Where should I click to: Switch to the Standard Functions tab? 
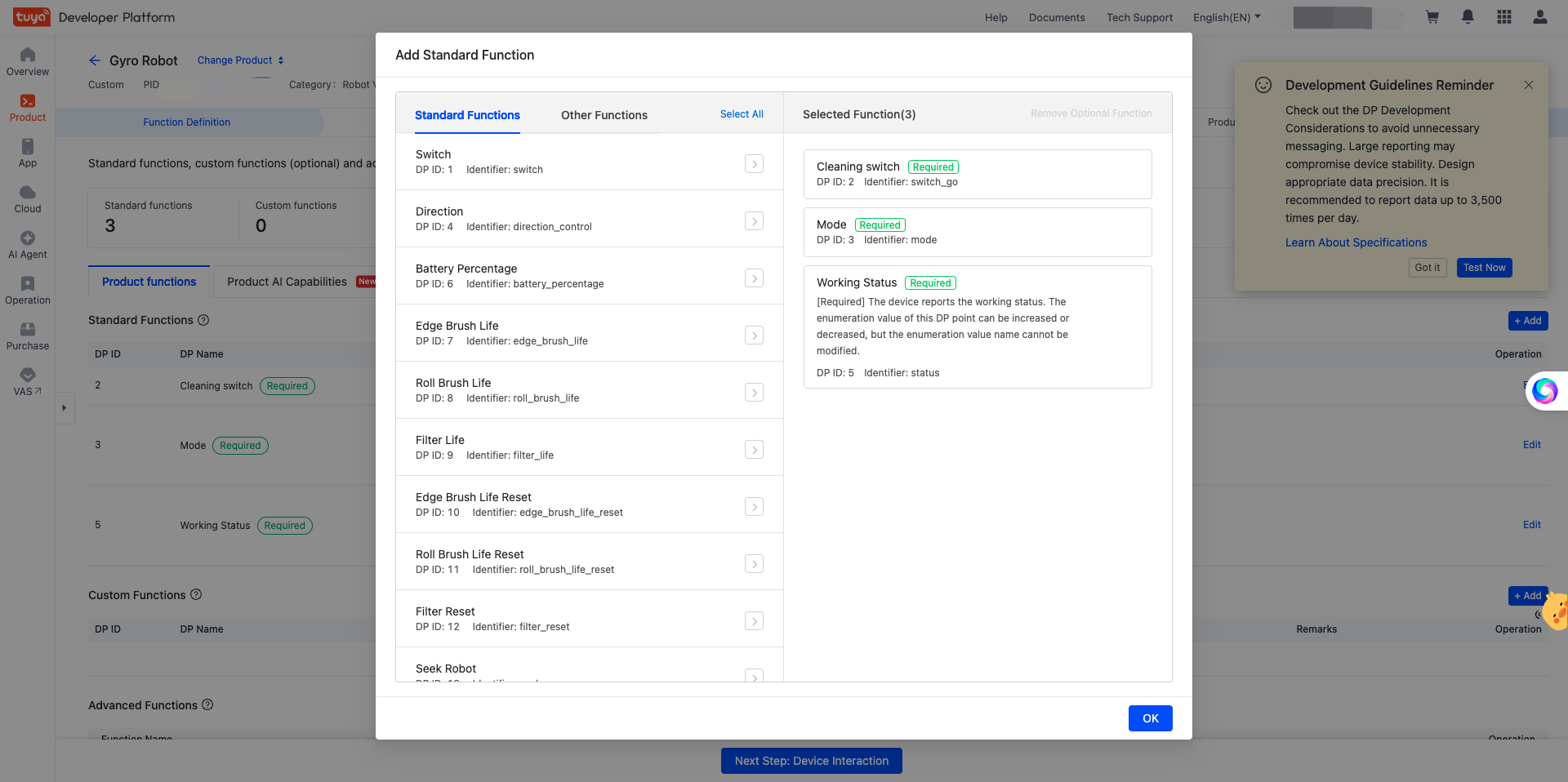coord(467,115)
